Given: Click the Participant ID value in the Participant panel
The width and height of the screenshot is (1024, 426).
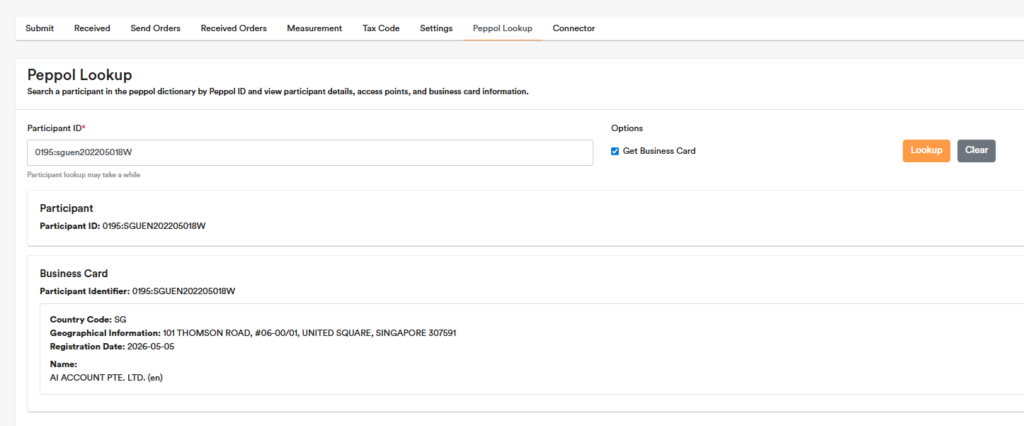Looking at the screenshot, I should [x=154, y=227].
